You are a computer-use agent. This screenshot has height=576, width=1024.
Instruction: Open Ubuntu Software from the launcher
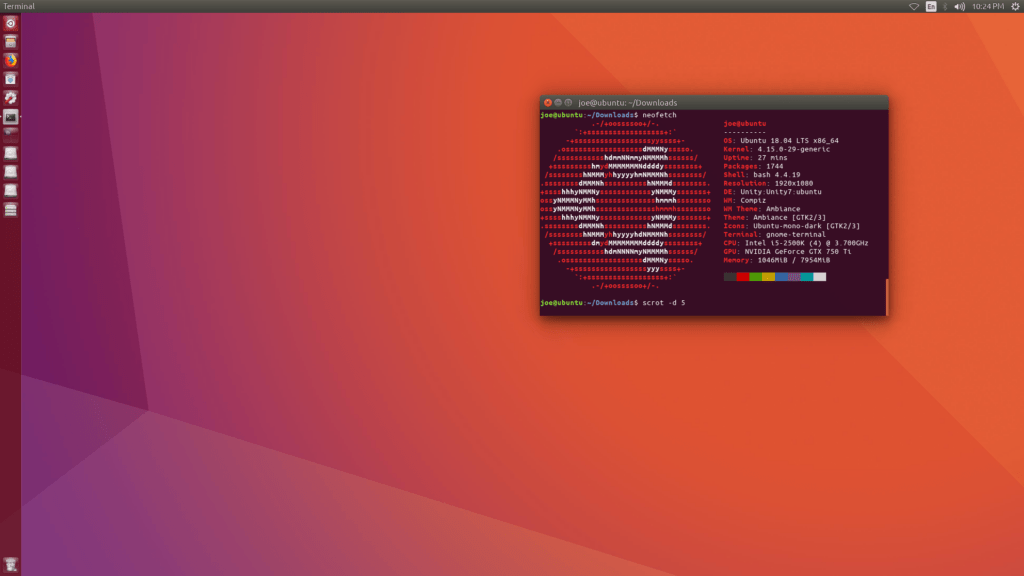click(x=10, y=79)
